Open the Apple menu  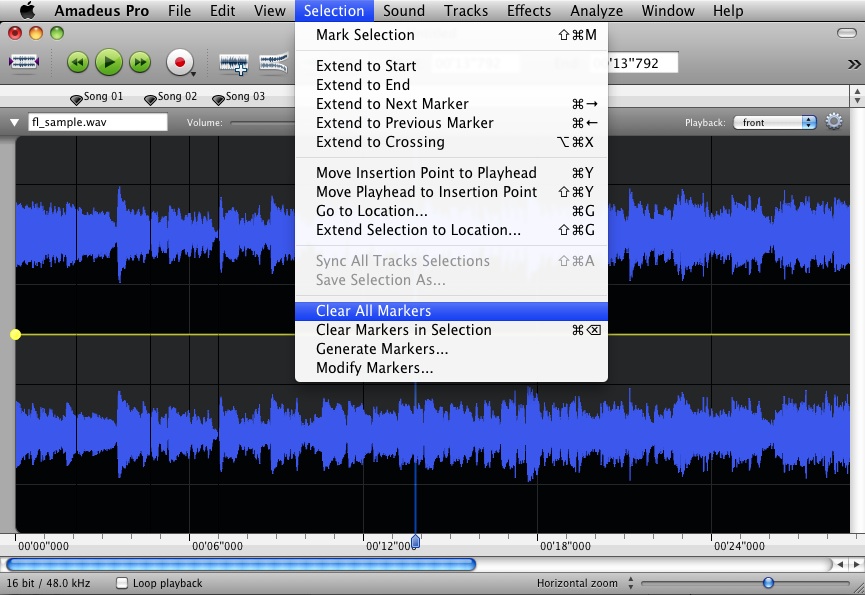26,10
